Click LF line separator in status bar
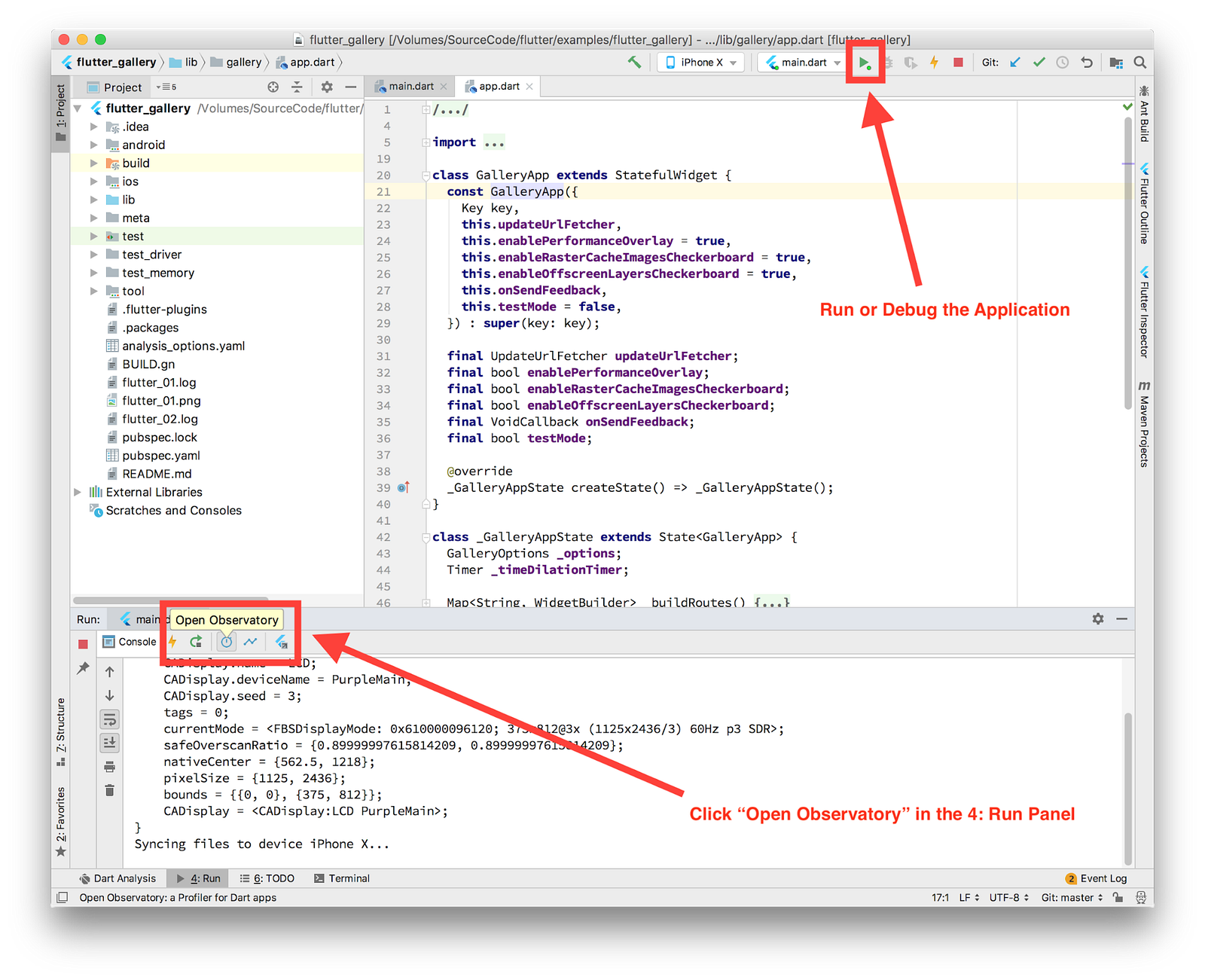Viewport: 1205px width, 980px height. point(969,898)
